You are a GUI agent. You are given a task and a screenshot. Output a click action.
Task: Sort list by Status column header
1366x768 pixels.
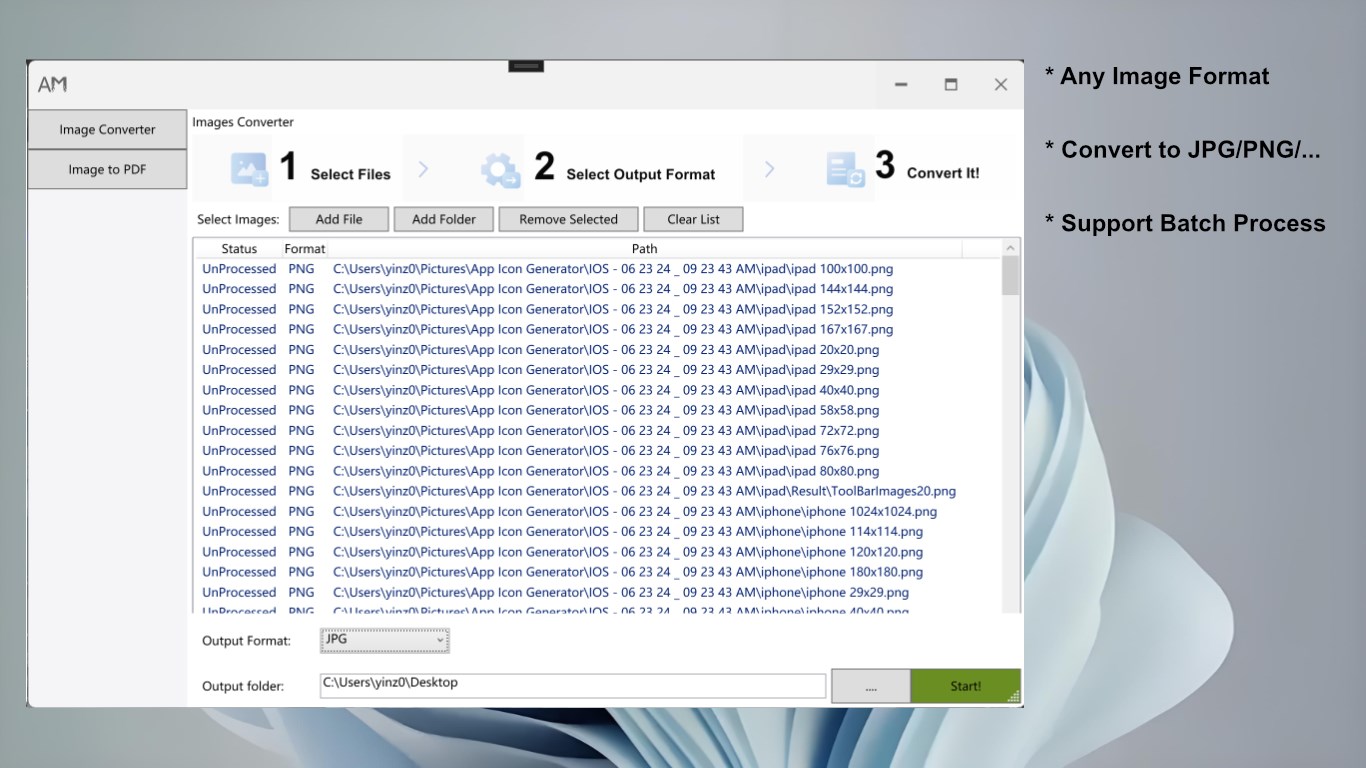(239, 249)
